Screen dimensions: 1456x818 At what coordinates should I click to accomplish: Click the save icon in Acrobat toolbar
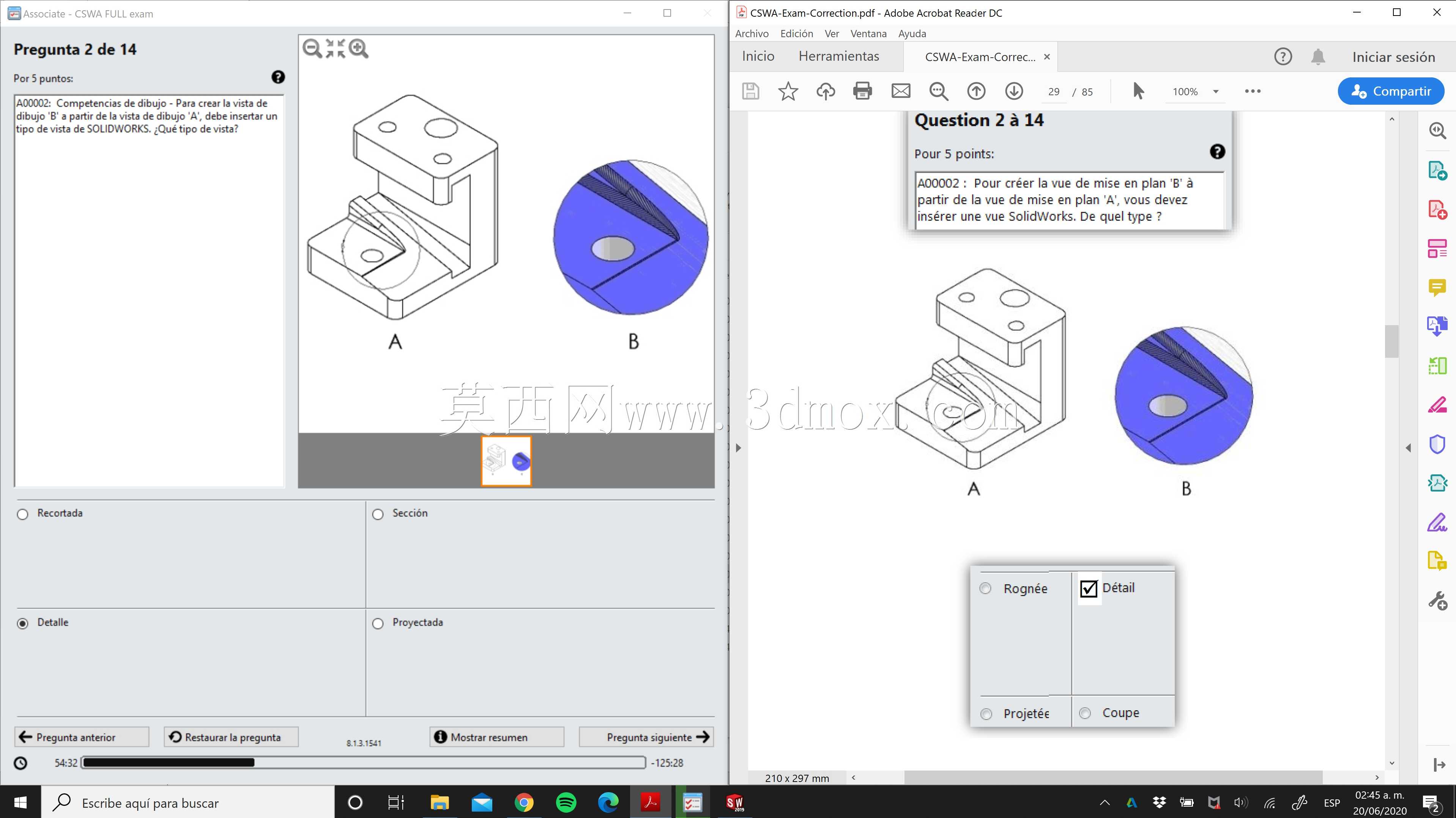pyautogui.click(x=751, y=91)
